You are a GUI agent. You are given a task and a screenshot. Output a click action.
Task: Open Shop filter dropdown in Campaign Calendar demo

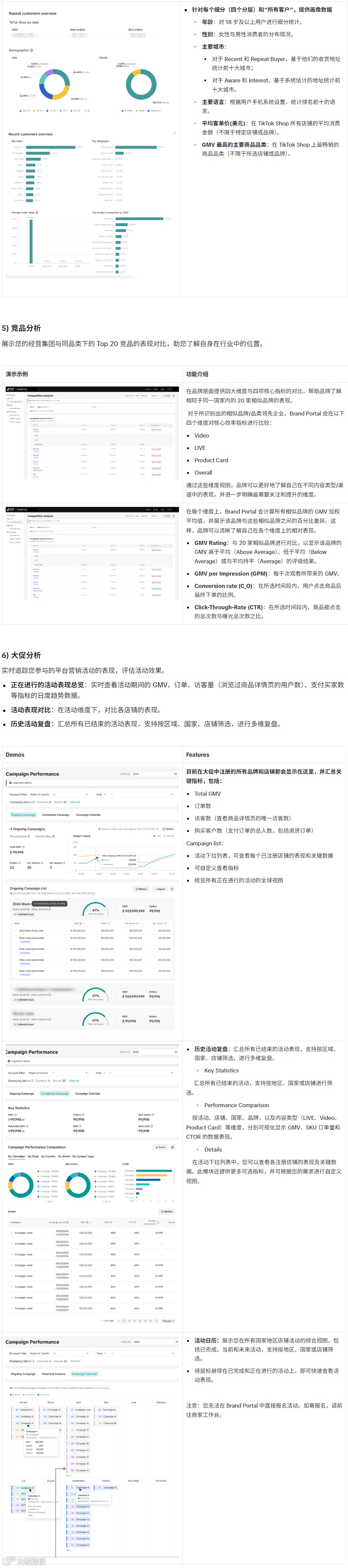(x=135, y=1353)
